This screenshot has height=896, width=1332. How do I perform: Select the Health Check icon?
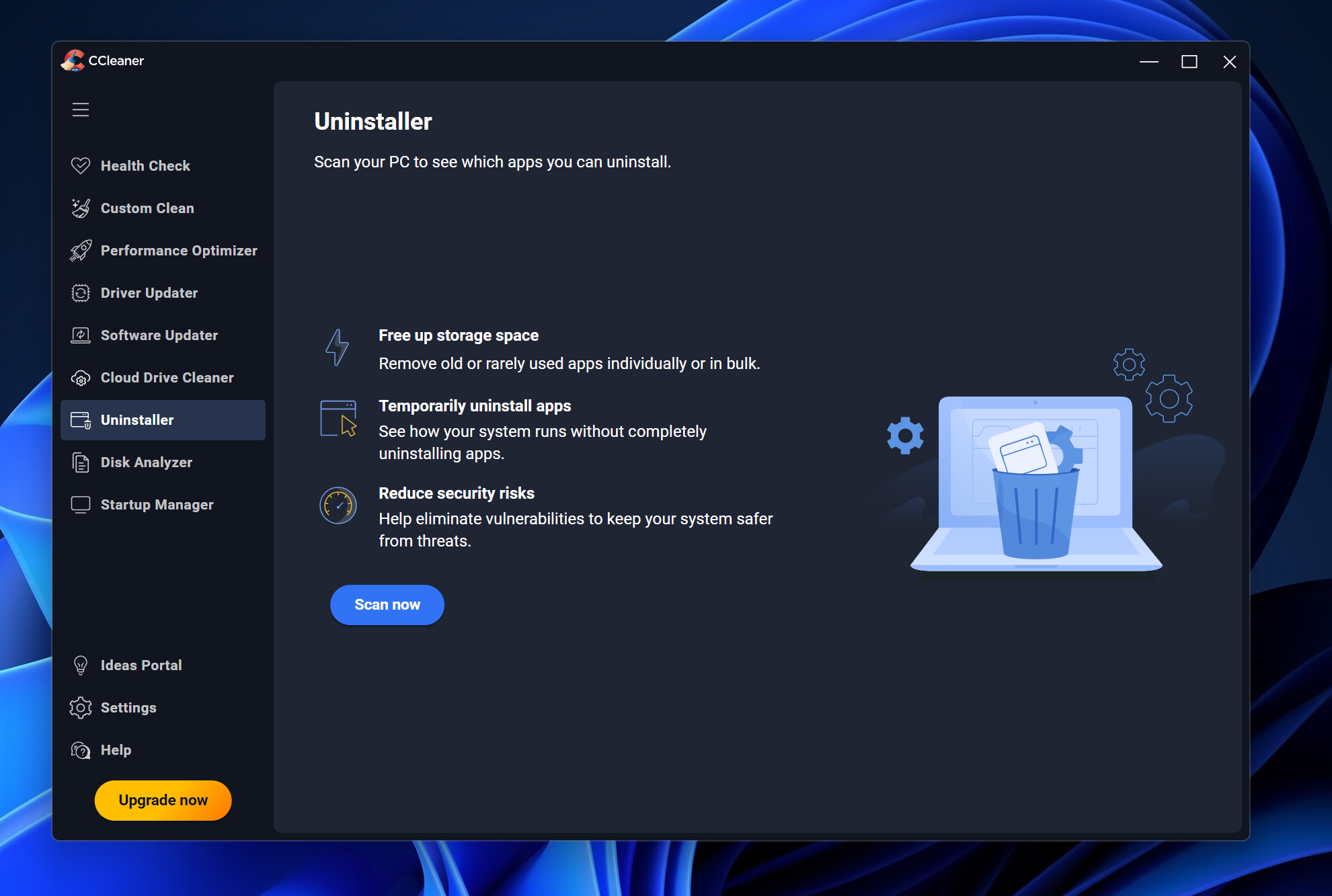81,165
